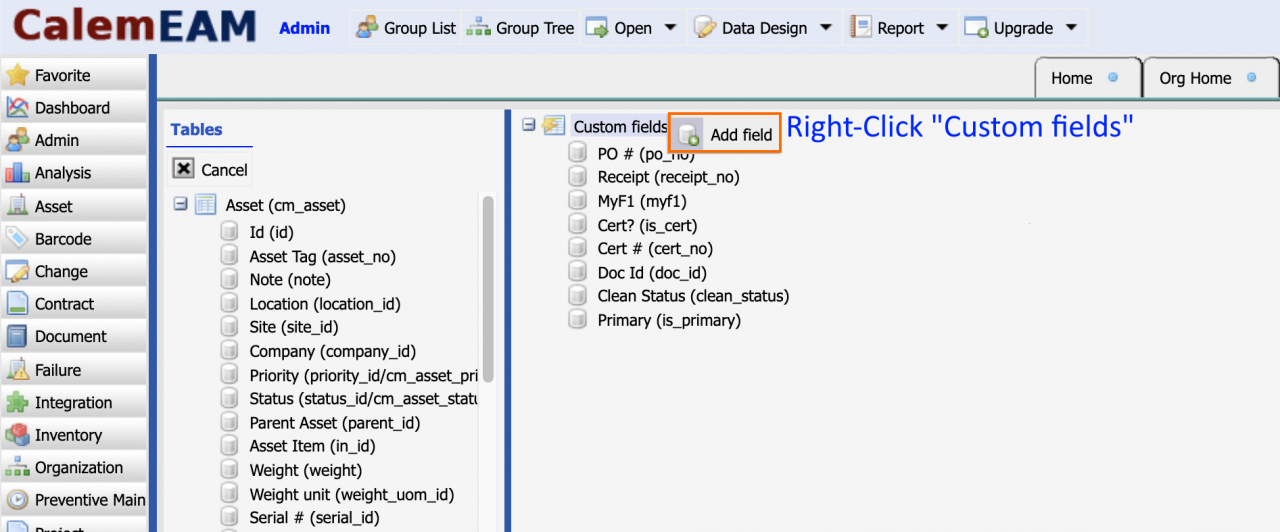Open the Contract module
The image size is (1280, 532).
click(x=73, y=304)
